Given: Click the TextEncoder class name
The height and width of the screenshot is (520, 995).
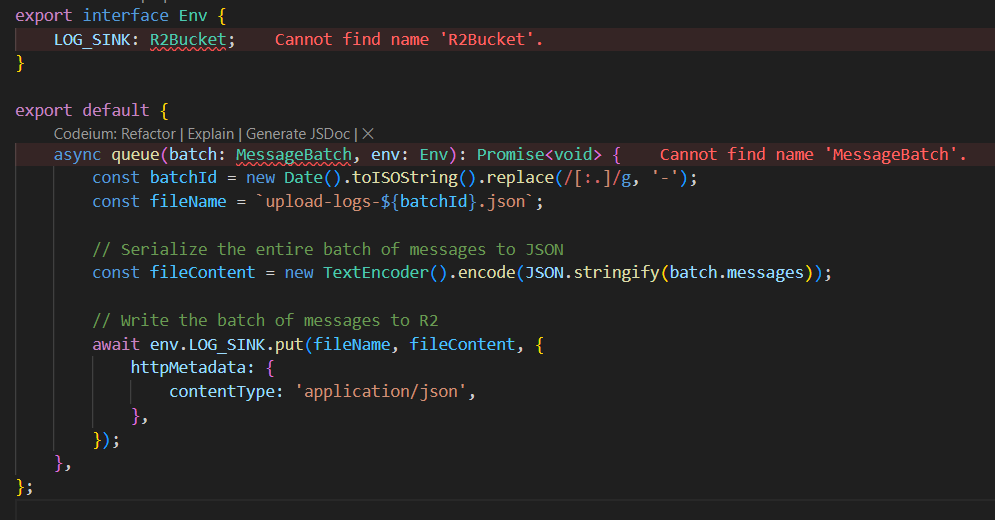Looking at the screenshot, I should [376, 273].
